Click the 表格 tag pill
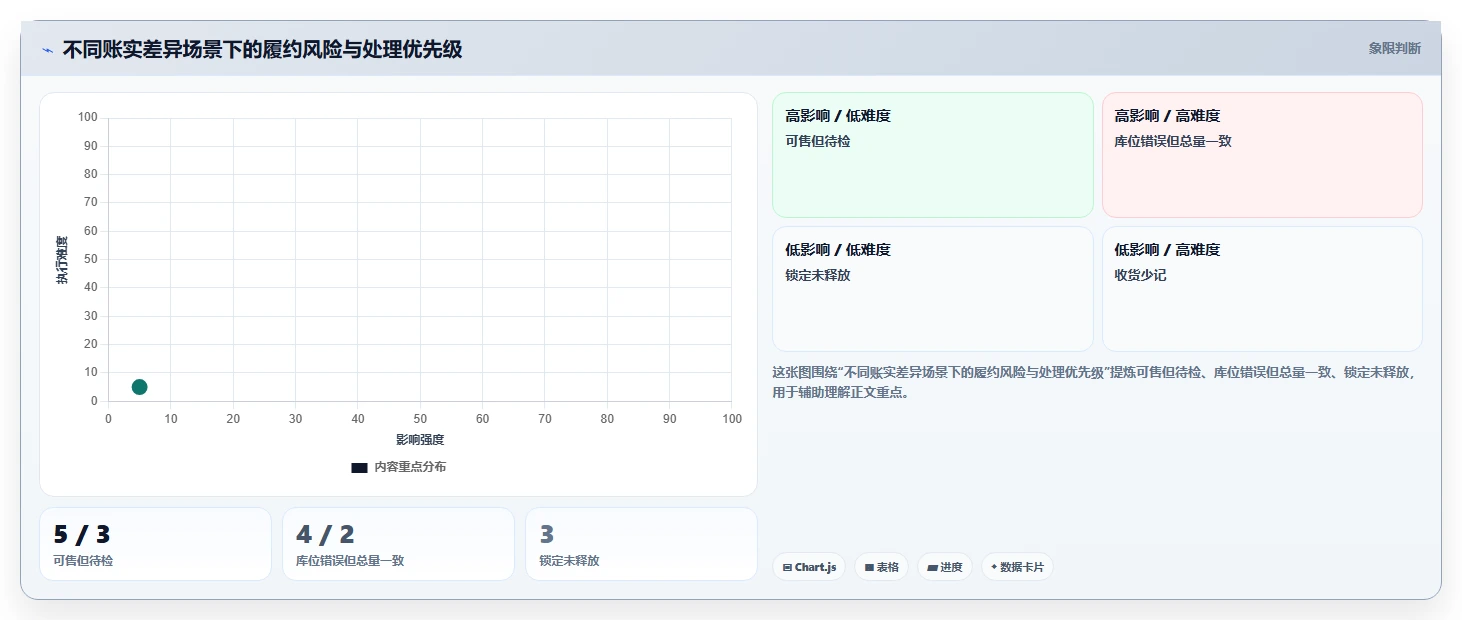Viewport: 1462px width, 620px height. coord(881,567)
